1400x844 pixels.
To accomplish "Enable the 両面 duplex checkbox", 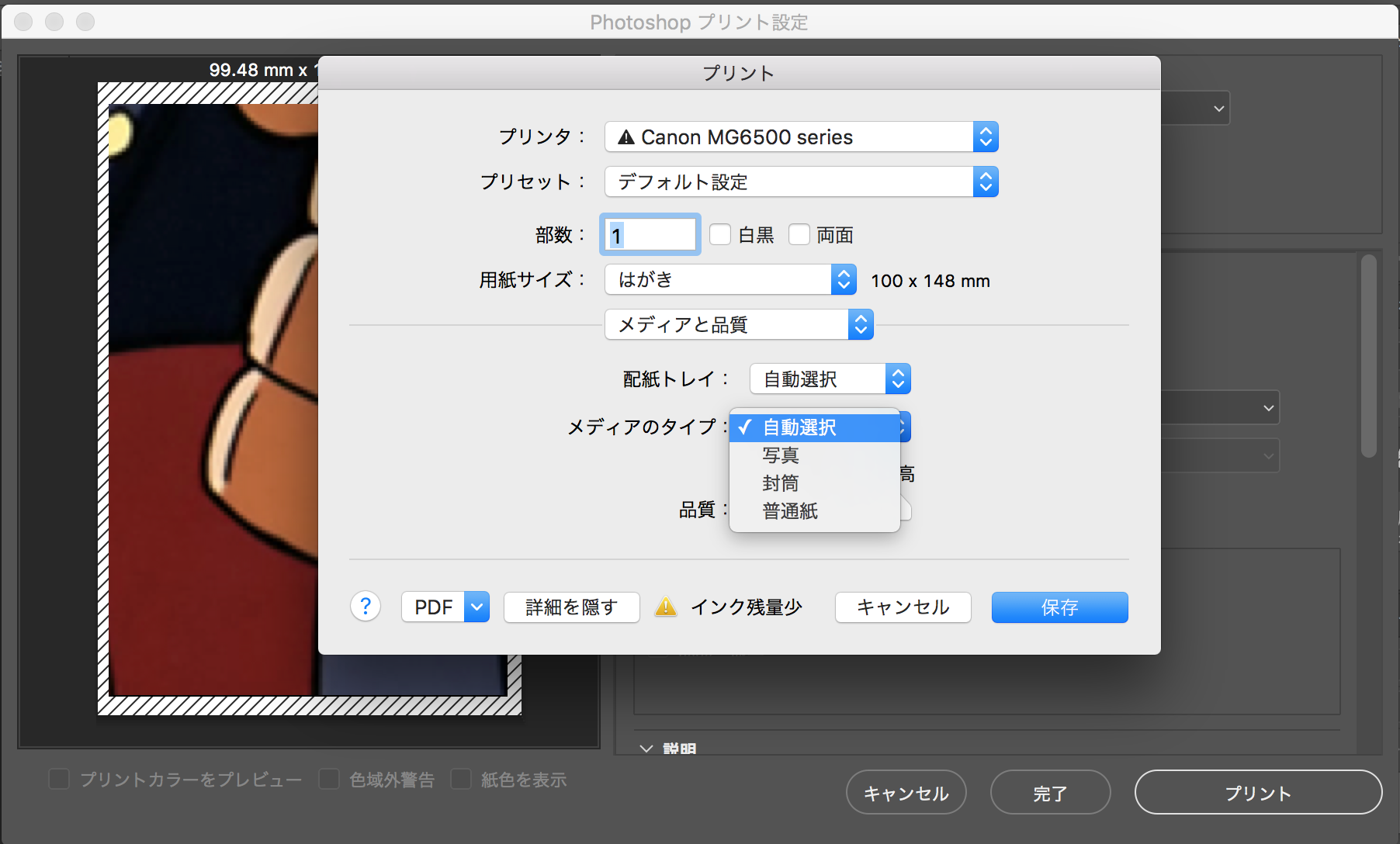I will (799, 234).
